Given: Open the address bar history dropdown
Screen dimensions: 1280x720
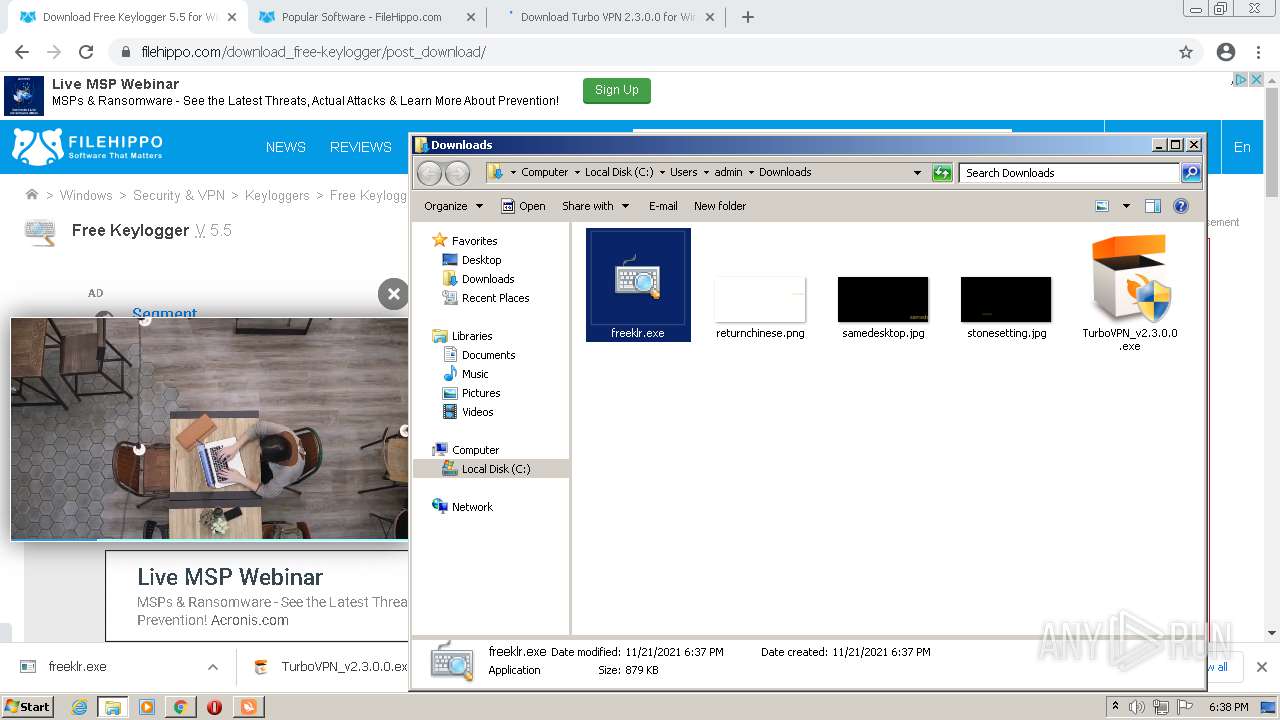Looking at the screenshot, I should point(917,173).
